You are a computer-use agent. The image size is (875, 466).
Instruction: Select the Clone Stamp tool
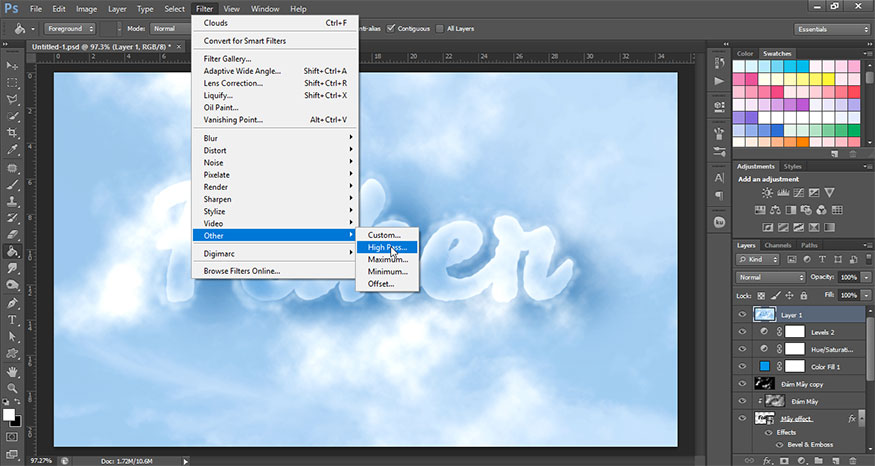pyautogui.click(x=12, y=201)
